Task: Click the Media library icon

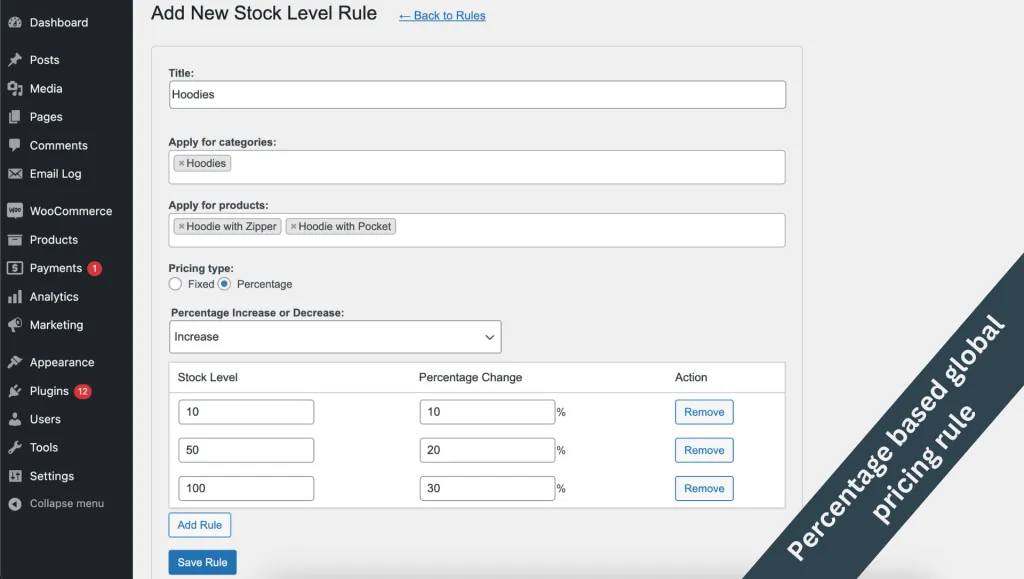Action: click(15, 89)
